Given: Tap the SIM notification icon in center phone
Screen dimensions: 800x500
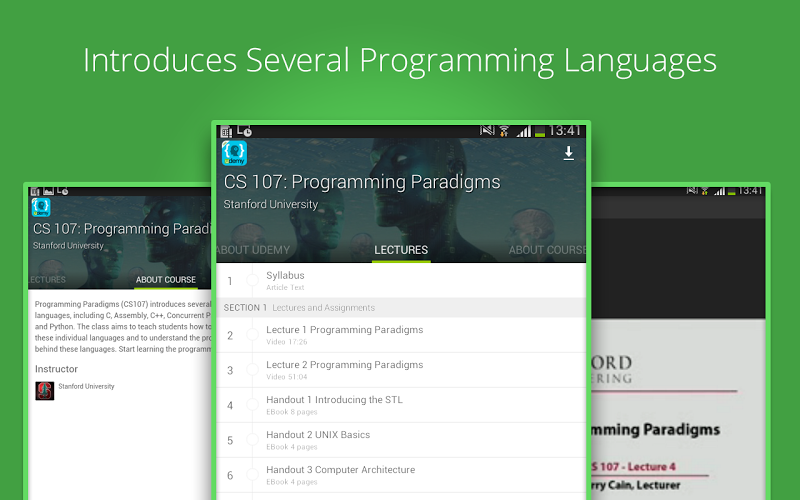Looking at the screenshot, I should (x=227, y=132).
